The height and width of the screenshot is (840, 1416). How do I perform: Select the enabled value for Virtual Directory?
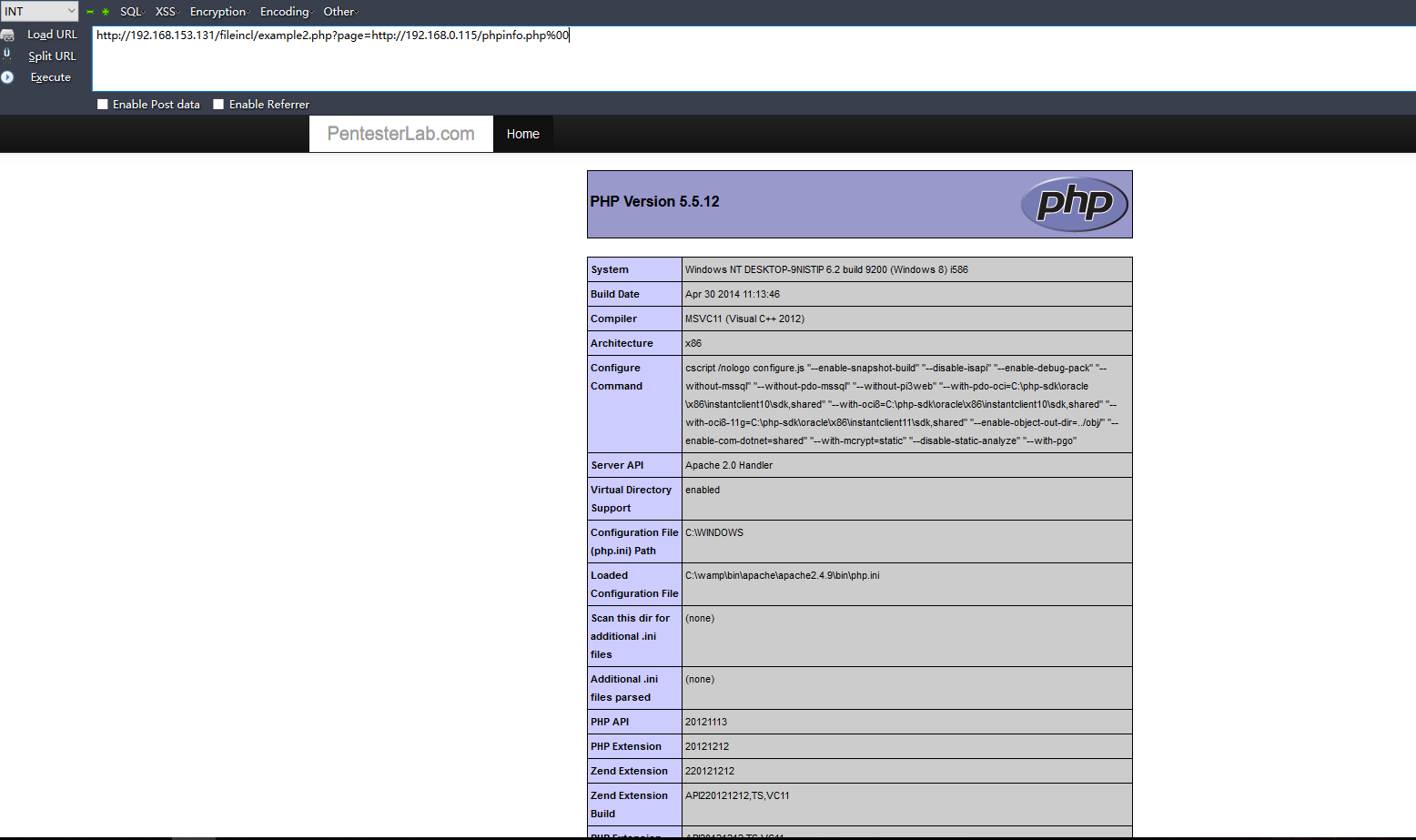click(x=703, y=490)
